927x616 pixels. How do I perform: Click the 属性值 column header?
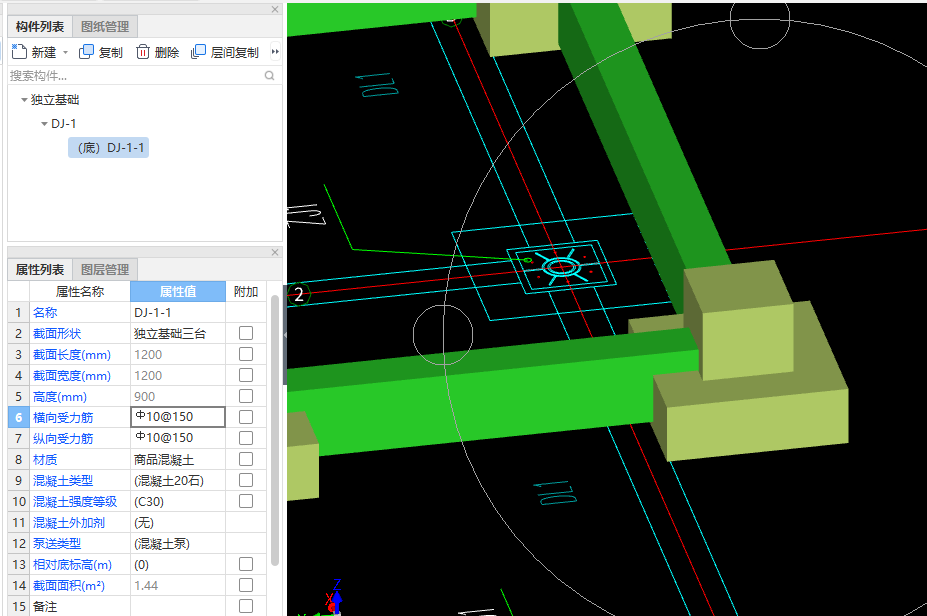point(178,291)
